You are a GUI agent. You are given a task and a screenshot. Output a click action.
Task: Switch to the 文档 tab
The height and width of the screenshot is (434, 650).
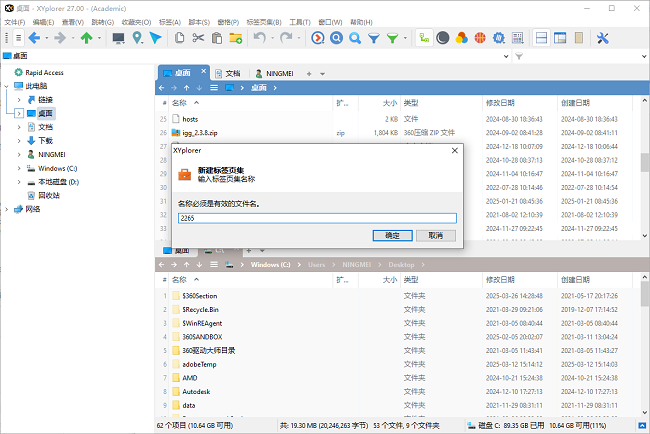(229, 73)
